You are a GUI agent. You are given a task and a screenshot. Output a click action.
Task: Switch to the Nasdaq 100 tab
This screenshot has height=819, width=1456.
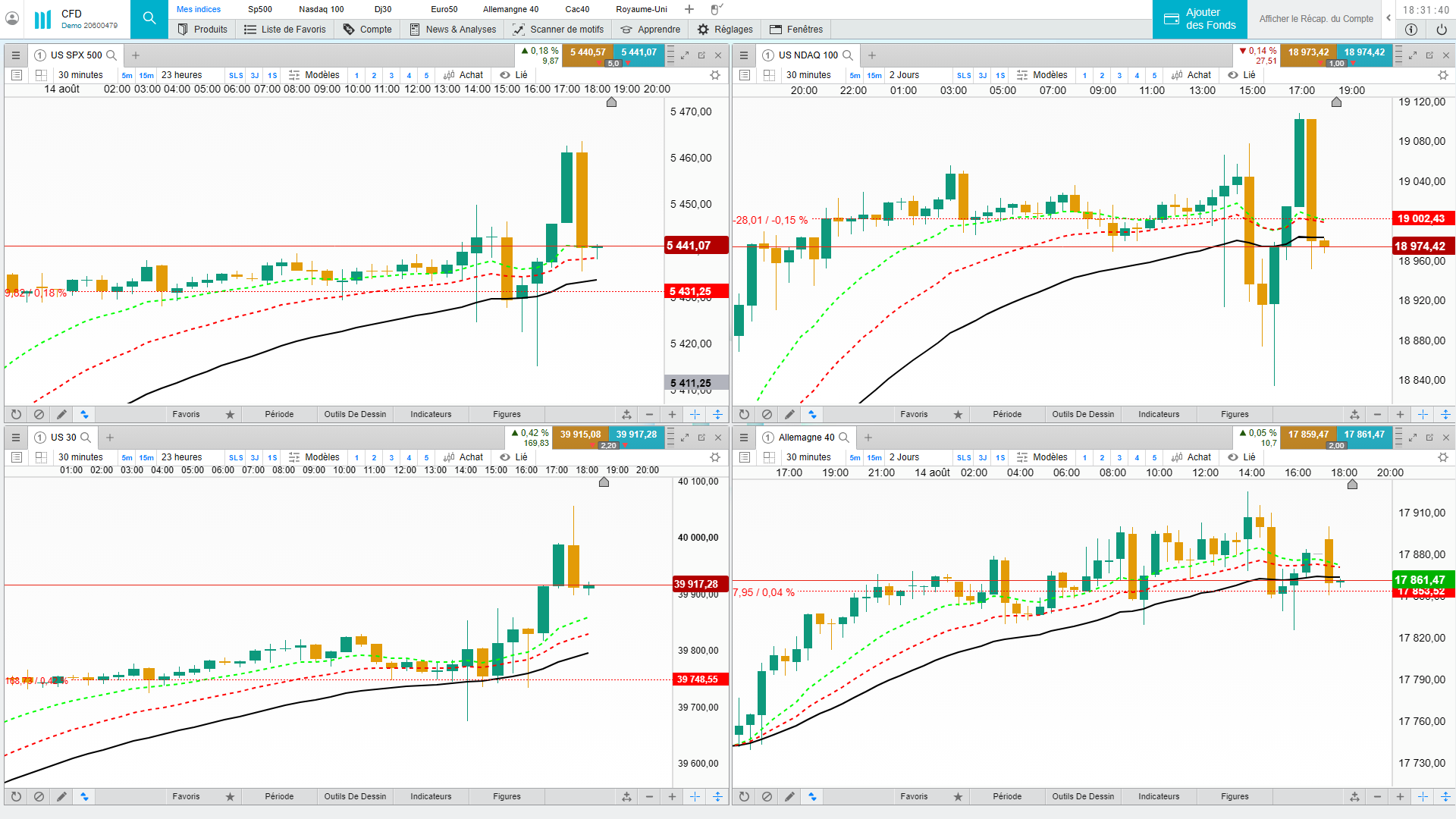(x=321, y=9)
